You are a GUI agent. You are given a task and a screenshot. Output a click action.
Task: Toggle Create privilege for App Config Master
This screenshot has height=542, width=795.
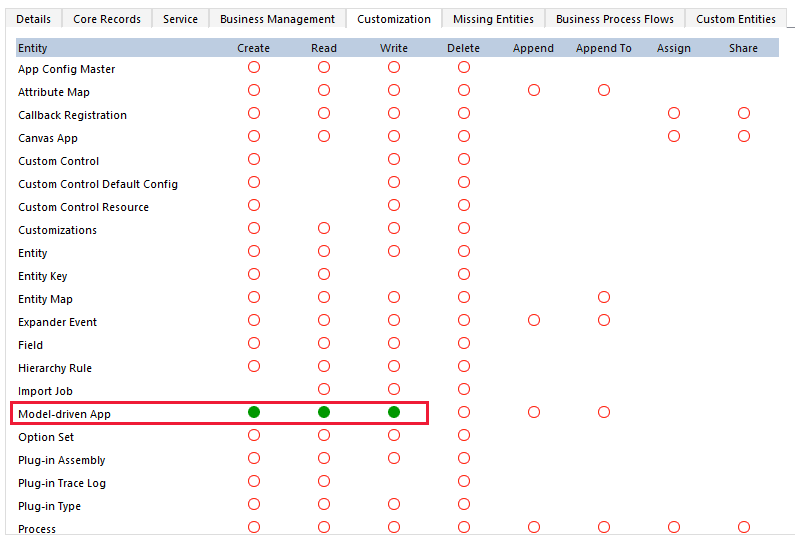(254, 67)
